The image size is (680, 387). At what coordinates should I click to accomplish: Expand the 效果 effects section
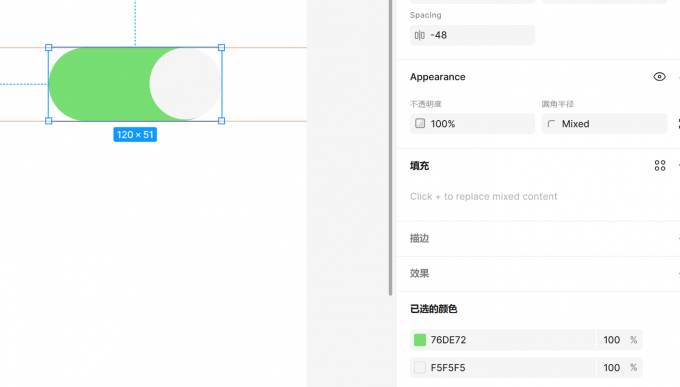pos(419,273)
